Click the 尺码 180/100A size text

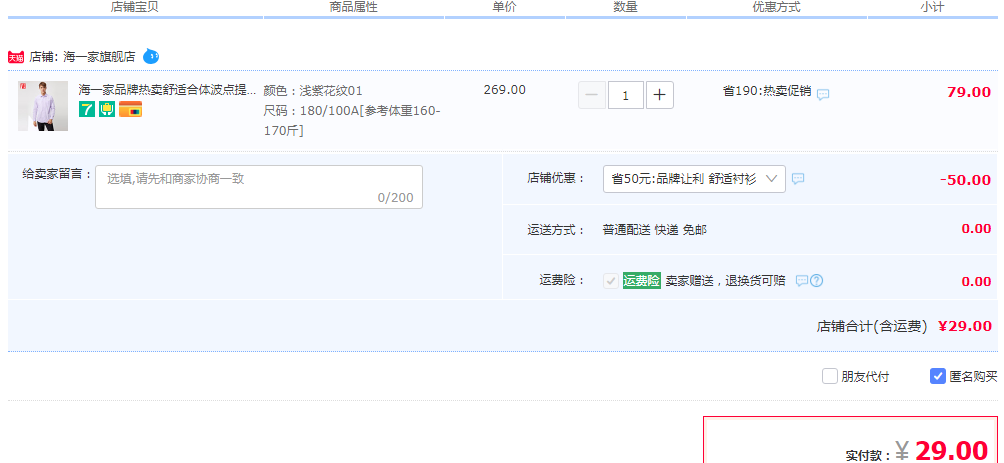(x=352, y=120)
